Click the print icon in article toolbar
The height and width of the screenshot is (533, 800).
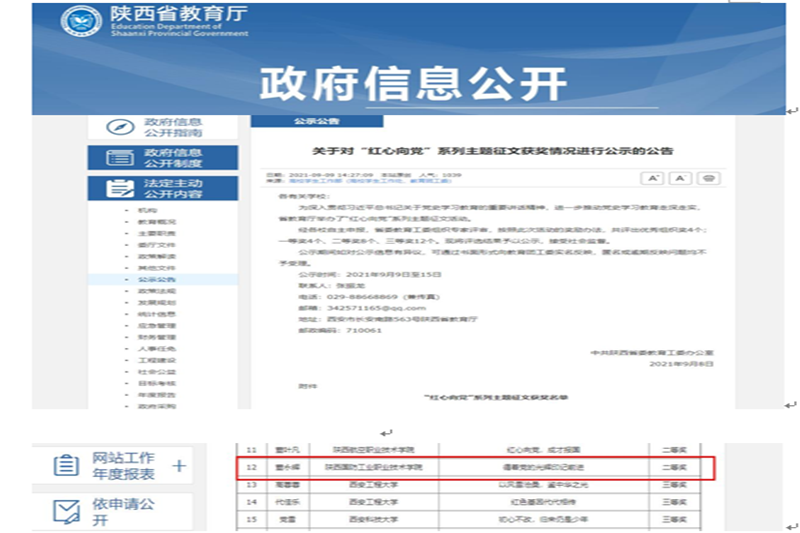coord(708,178)
